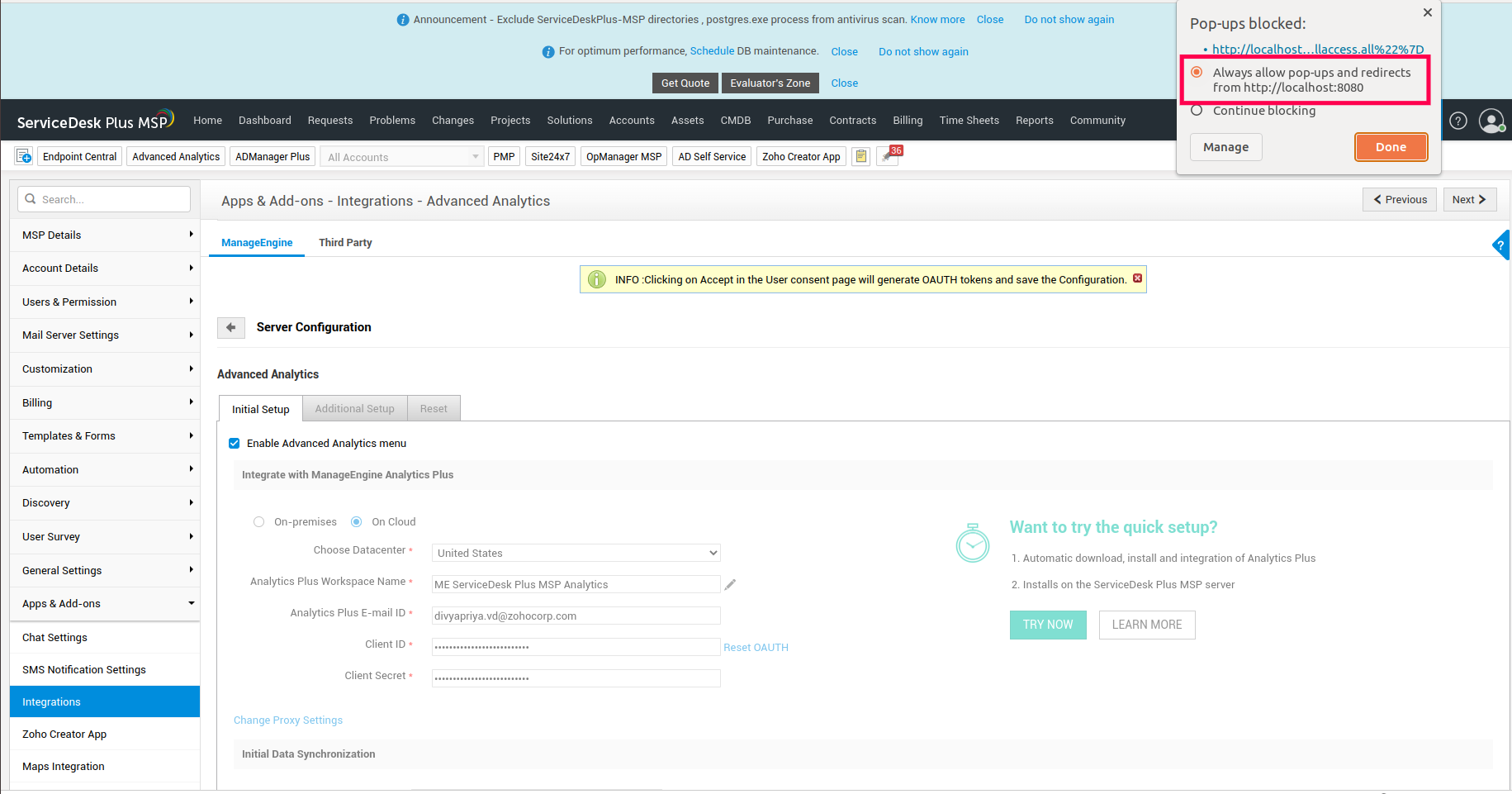Expand Account Details sidebar section
The height and width of the screenshot is (794, 1512).
[x=105, y=269]
